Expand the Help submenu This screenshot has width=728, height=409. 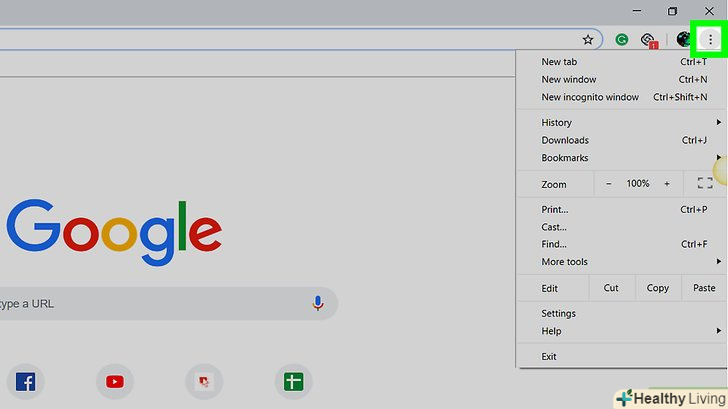point(622,331)
